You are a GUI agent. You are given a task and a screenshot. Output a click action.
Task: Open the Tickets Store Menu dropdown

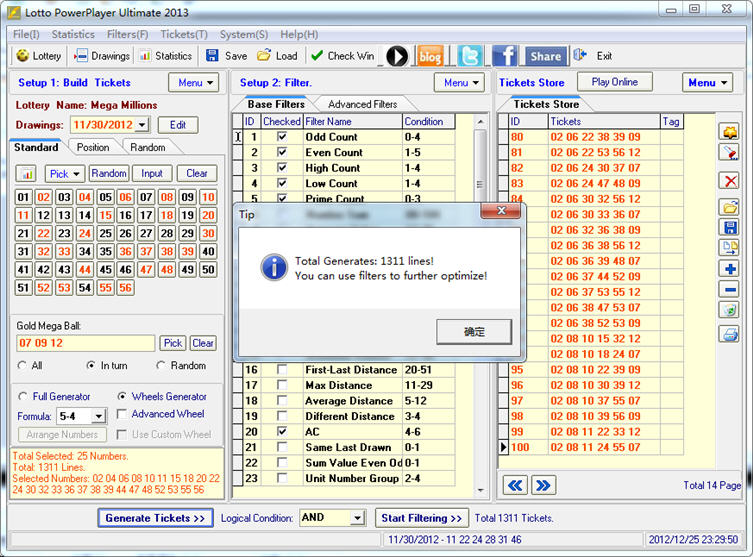click(x=707, y=83)
